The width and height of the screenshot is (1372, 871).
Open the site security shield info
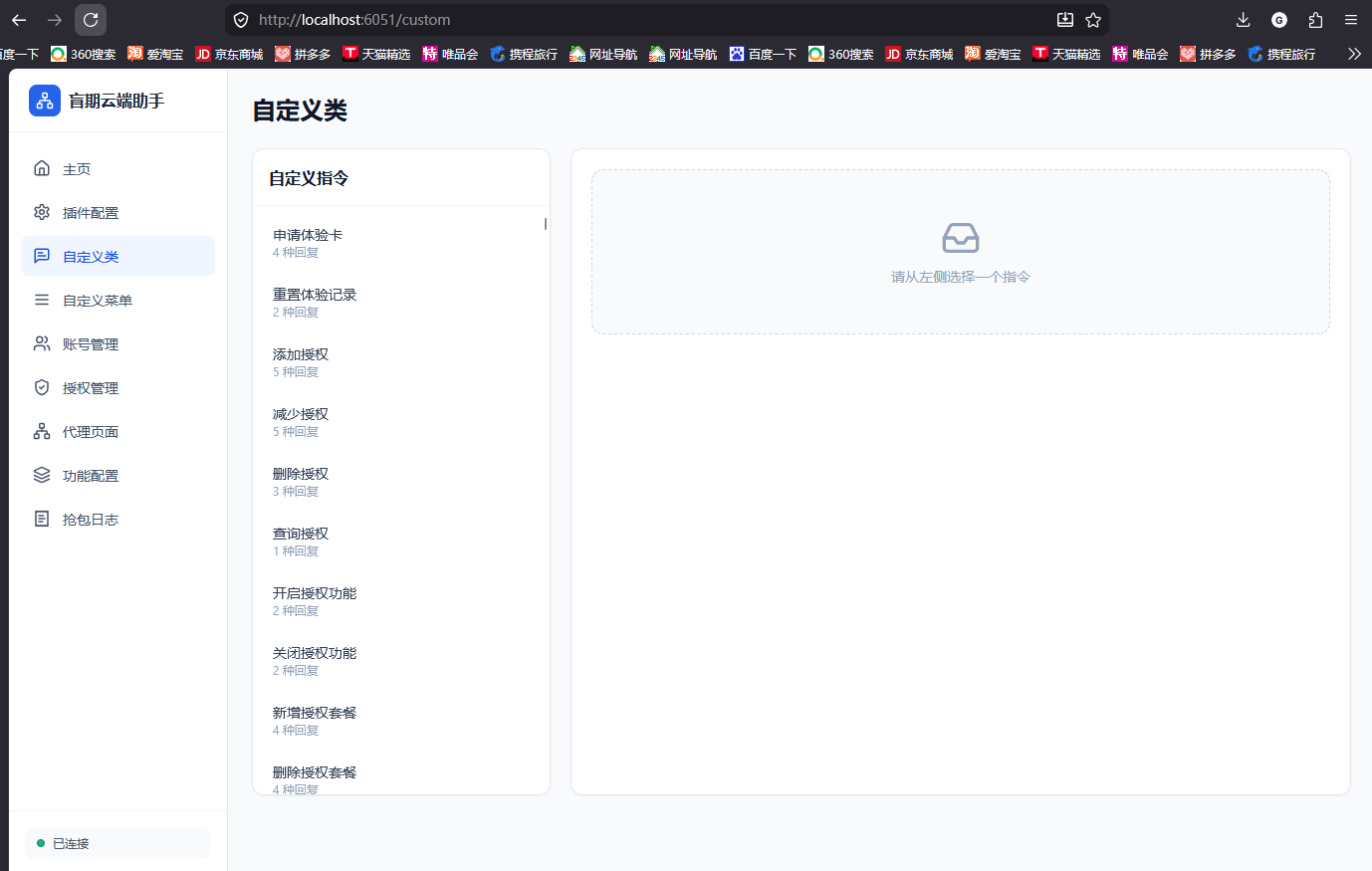241,20
